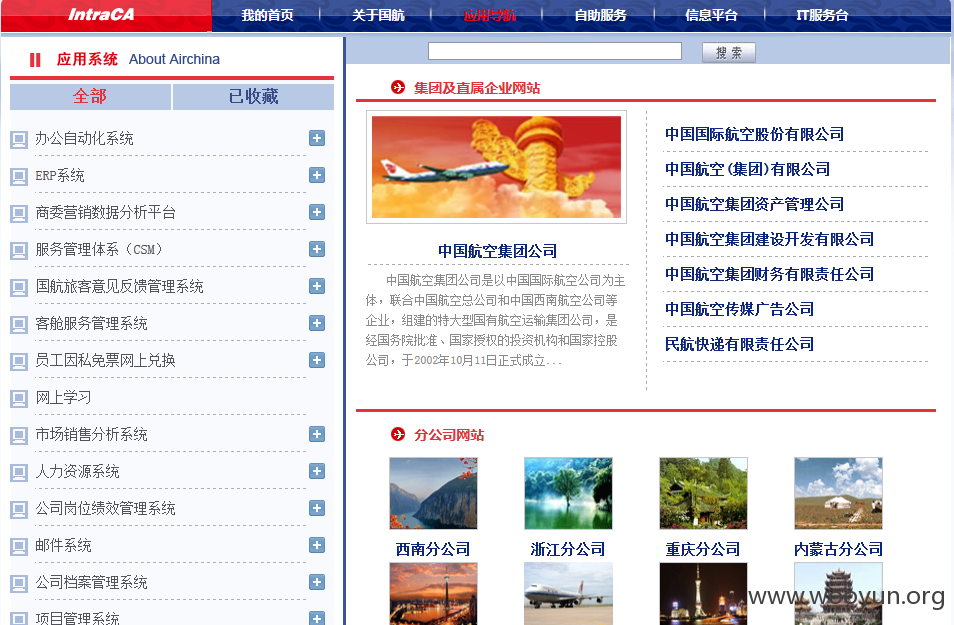Click the monitor icon beside 公司岗位绩效管理系统
The width and height of the screenshot is (954, 625).
point(19,510)
